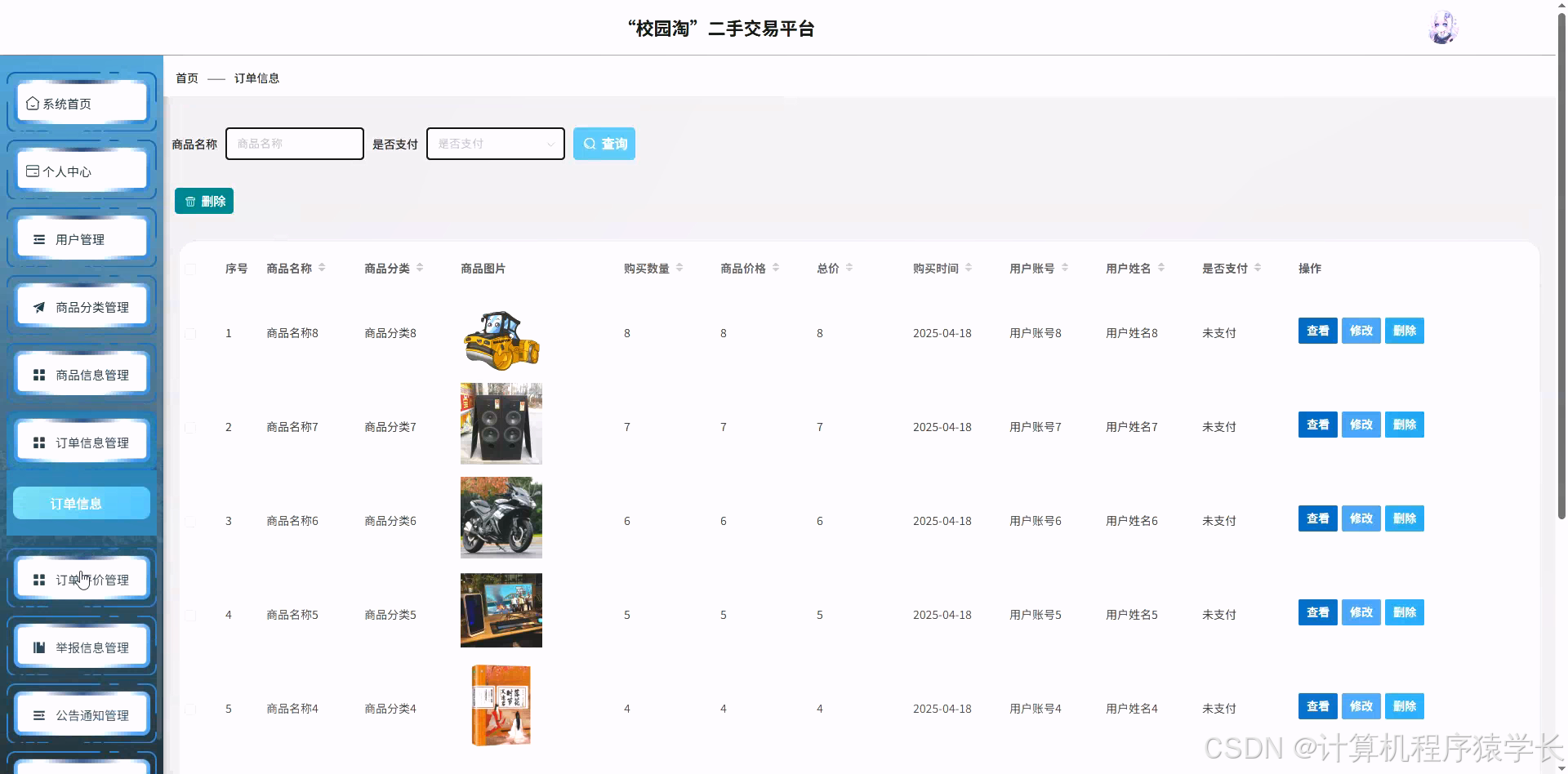
Task: Select the 商品信息管理 grid icon
Action: pos(38,375)
